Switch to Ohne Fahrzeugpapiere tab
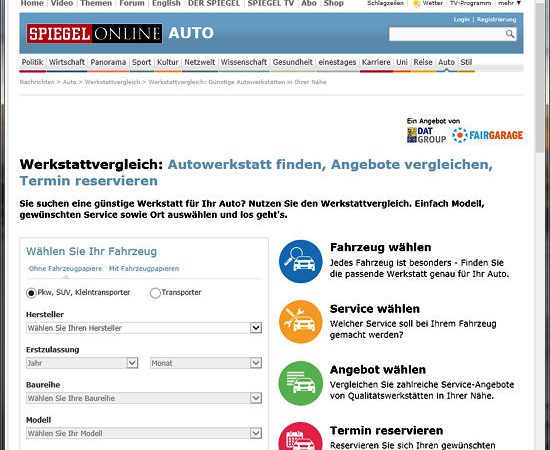Screen dimensions: 550x450 pyautogui.click(x=65, y=269)
